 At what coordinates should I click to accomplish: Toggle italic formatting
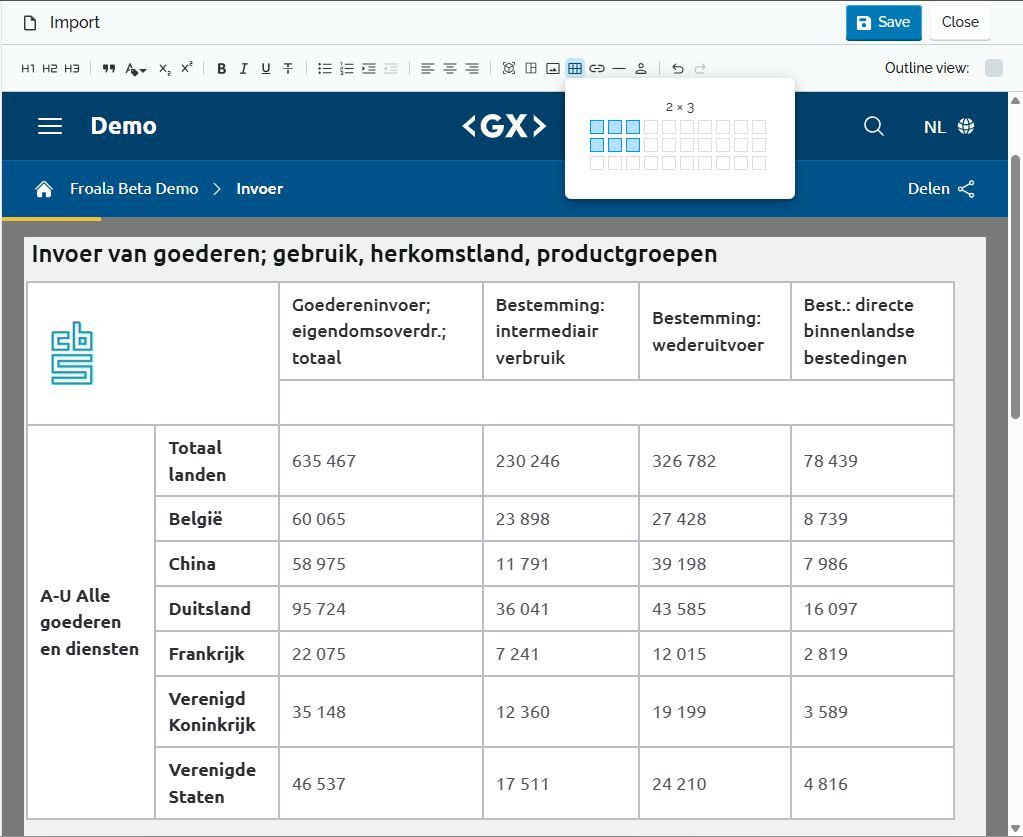(243, 68)
